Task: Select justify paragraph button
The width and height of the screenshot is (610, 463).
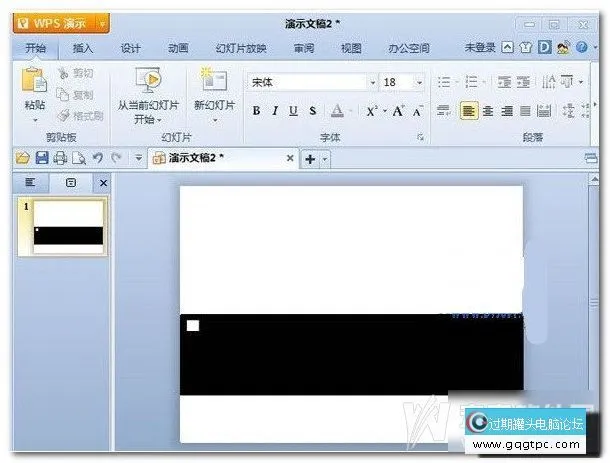Action: (526, 111)
